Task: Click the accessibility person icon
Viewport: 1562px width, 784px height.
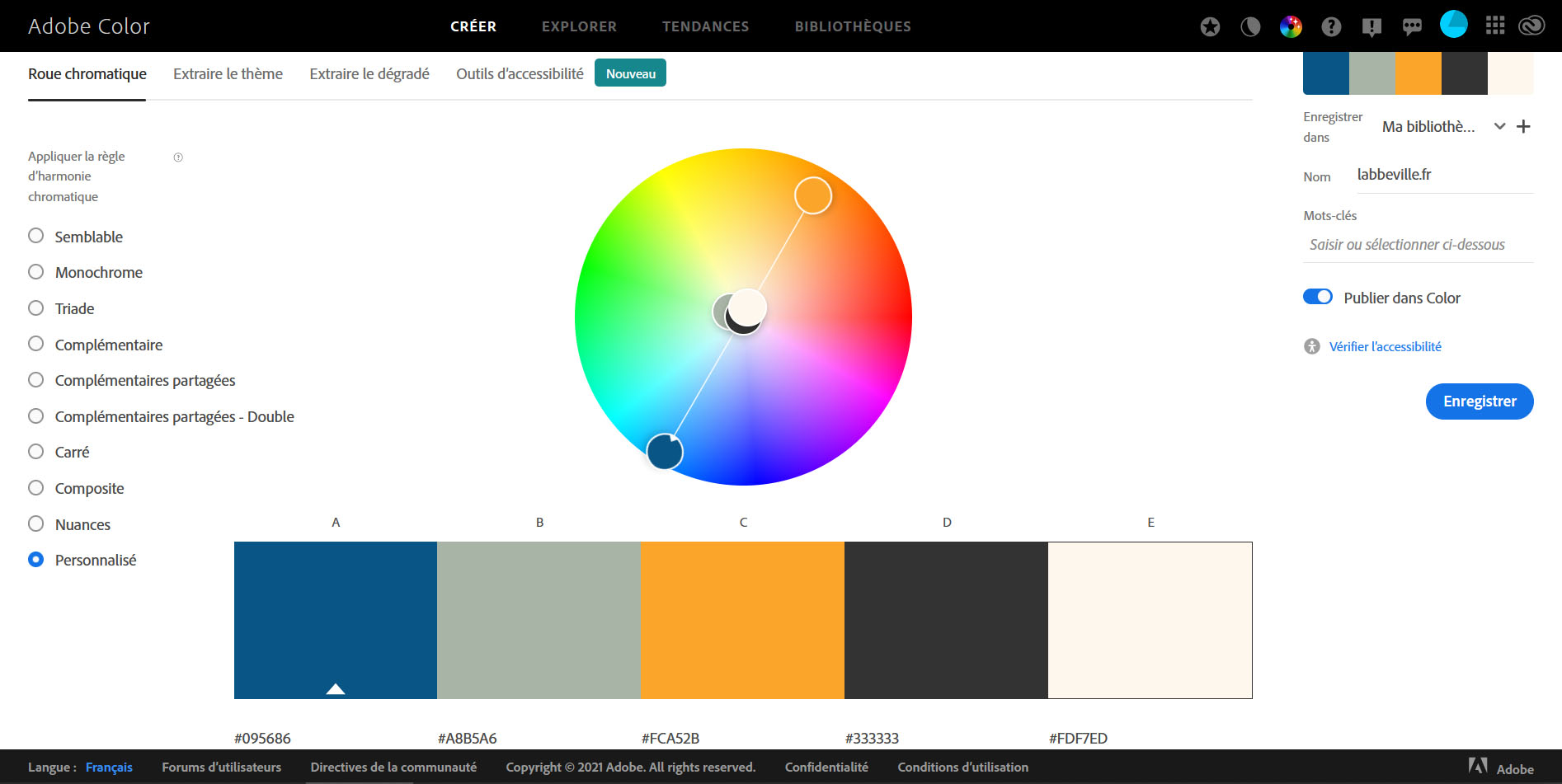Action: (1311, 346)
